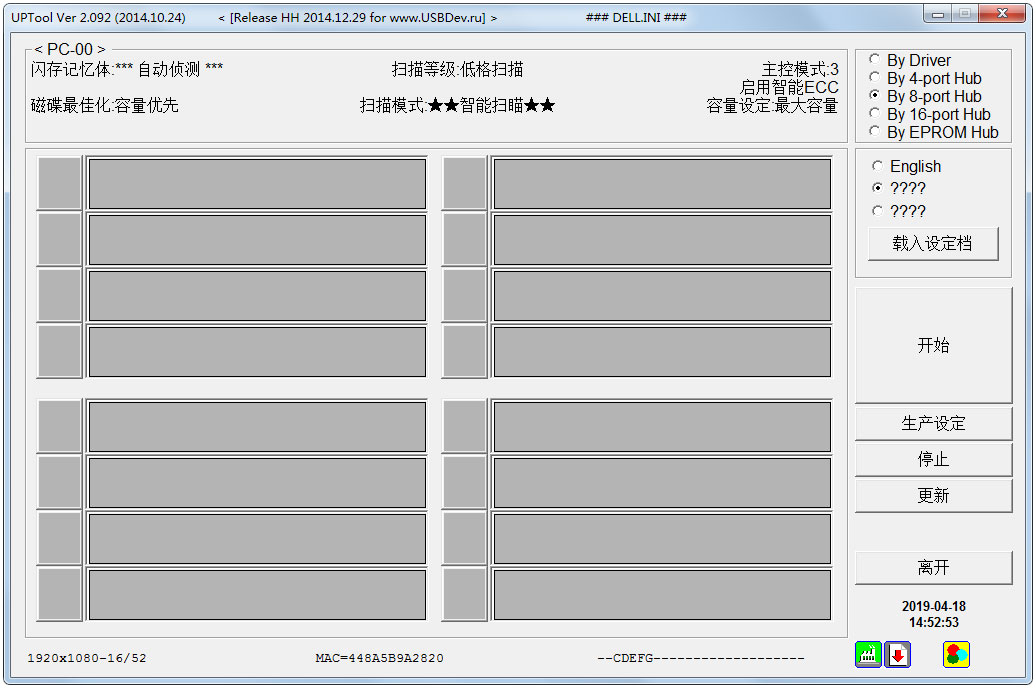The image size is (1036, 688).
Task: Click the 1920x1080-16/52 status text
Action: point(87,658)
